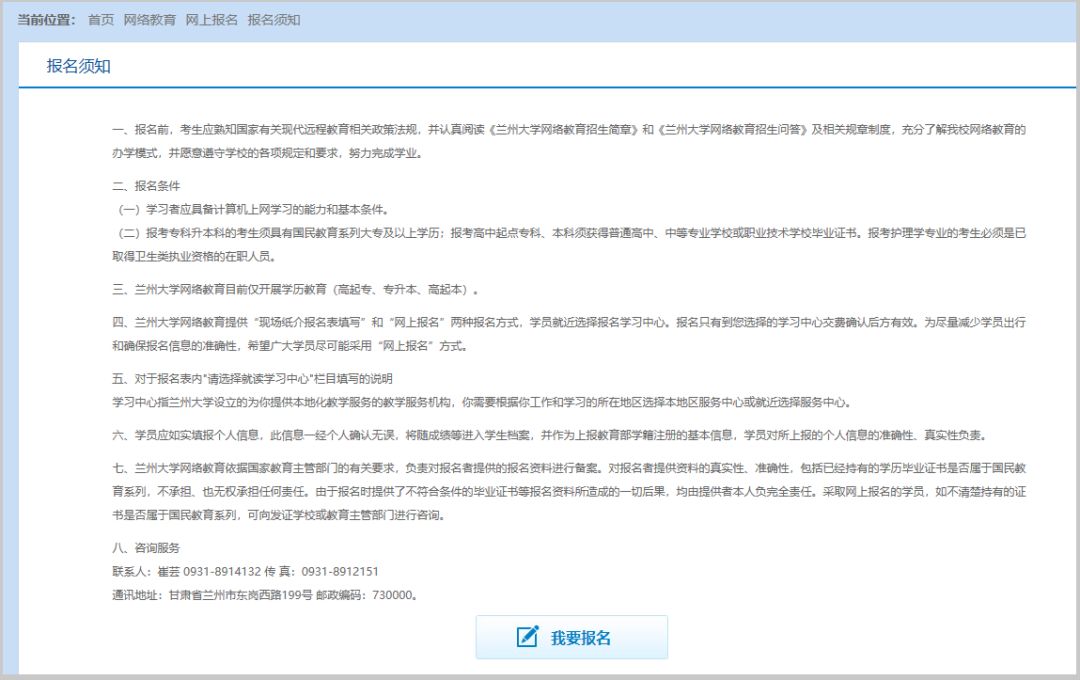
Task: Navigate to 网上报名 breadcrumb link
Action: (211, 20)
